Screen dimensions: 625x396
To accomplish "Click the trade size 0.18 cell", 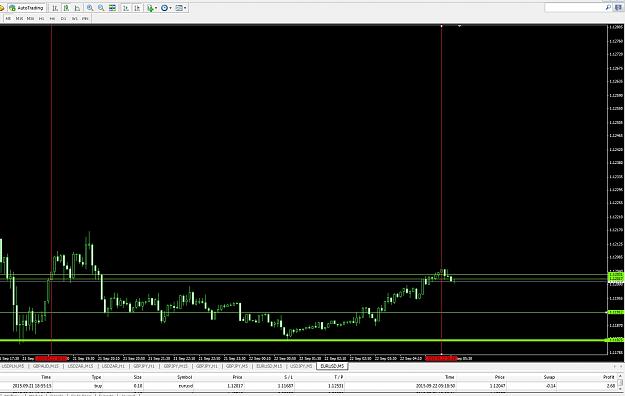I will click(x=138, y=386).
